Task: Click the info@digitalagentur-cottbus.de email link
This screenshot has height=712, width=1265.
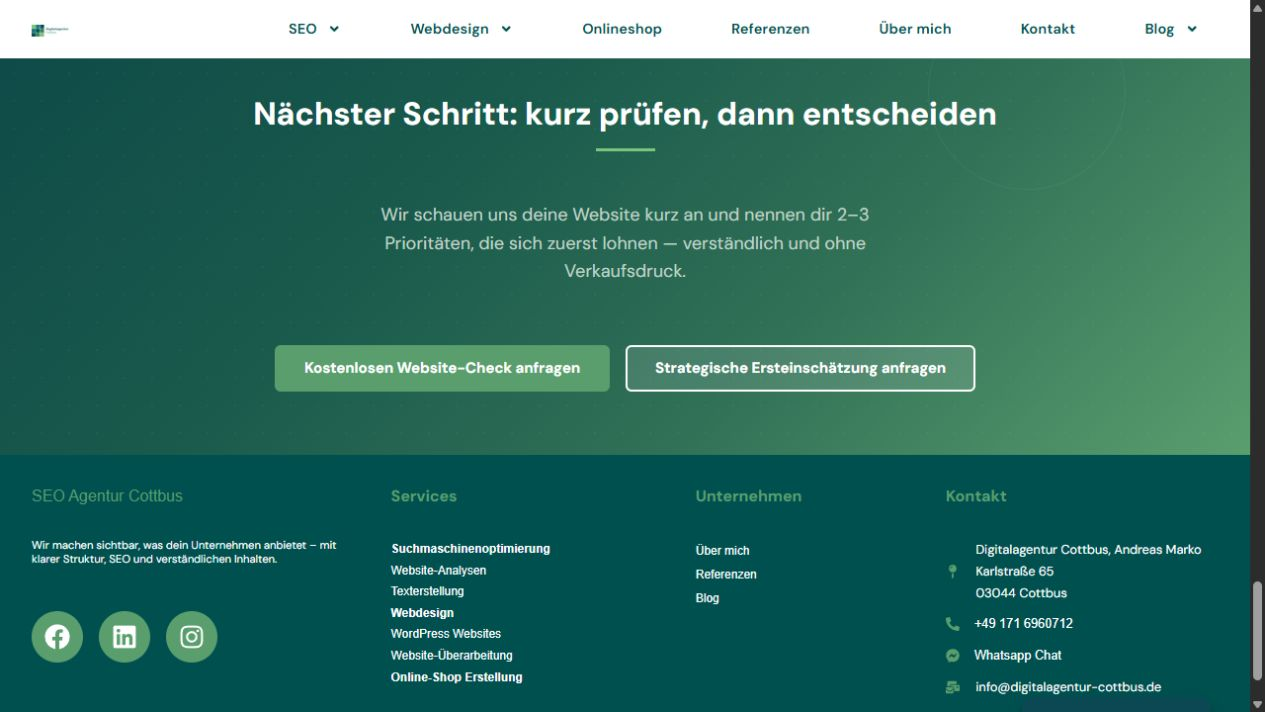Action: 1068,687
